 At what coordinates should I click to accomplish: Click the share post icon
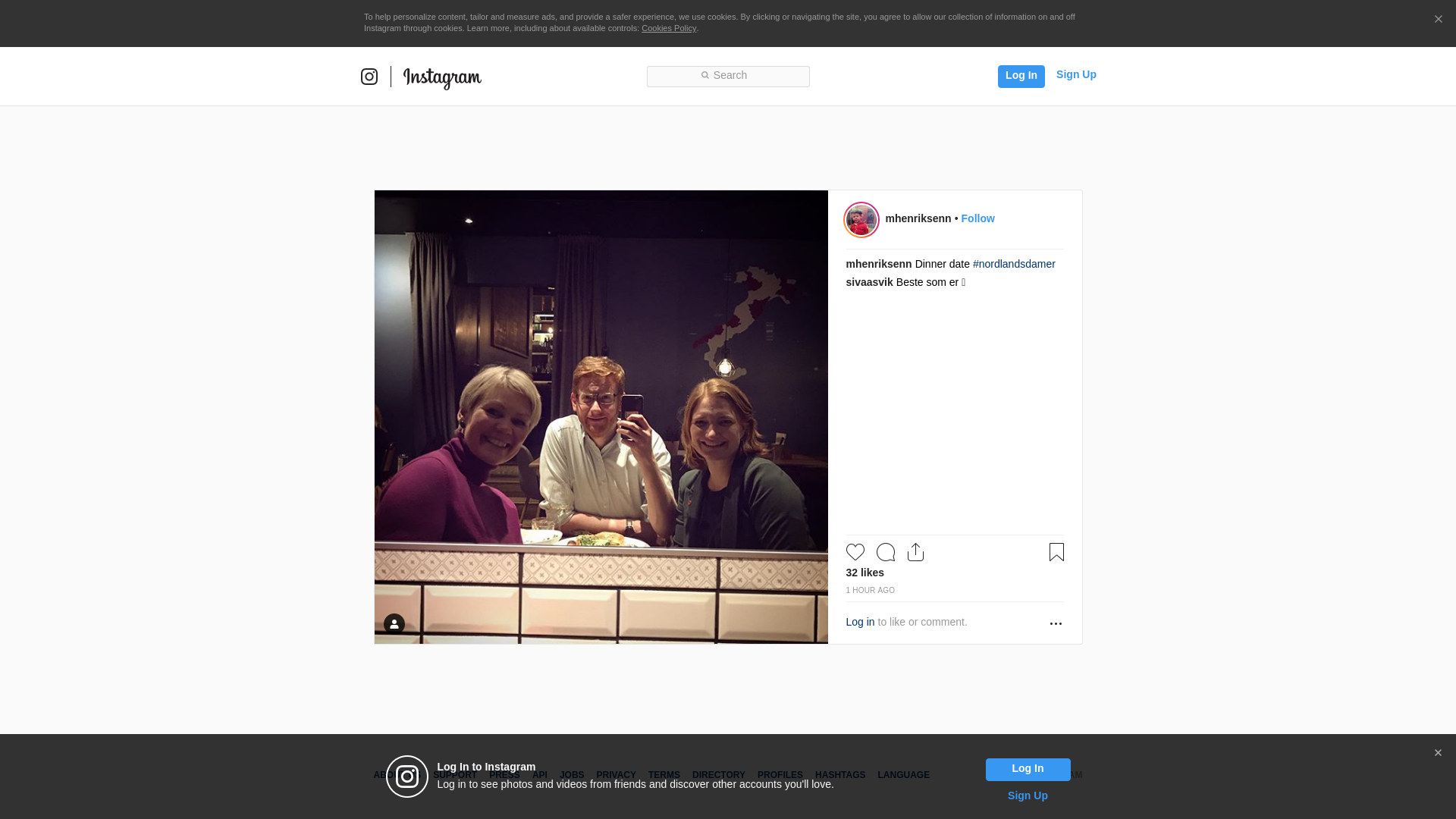pos(915,552)
